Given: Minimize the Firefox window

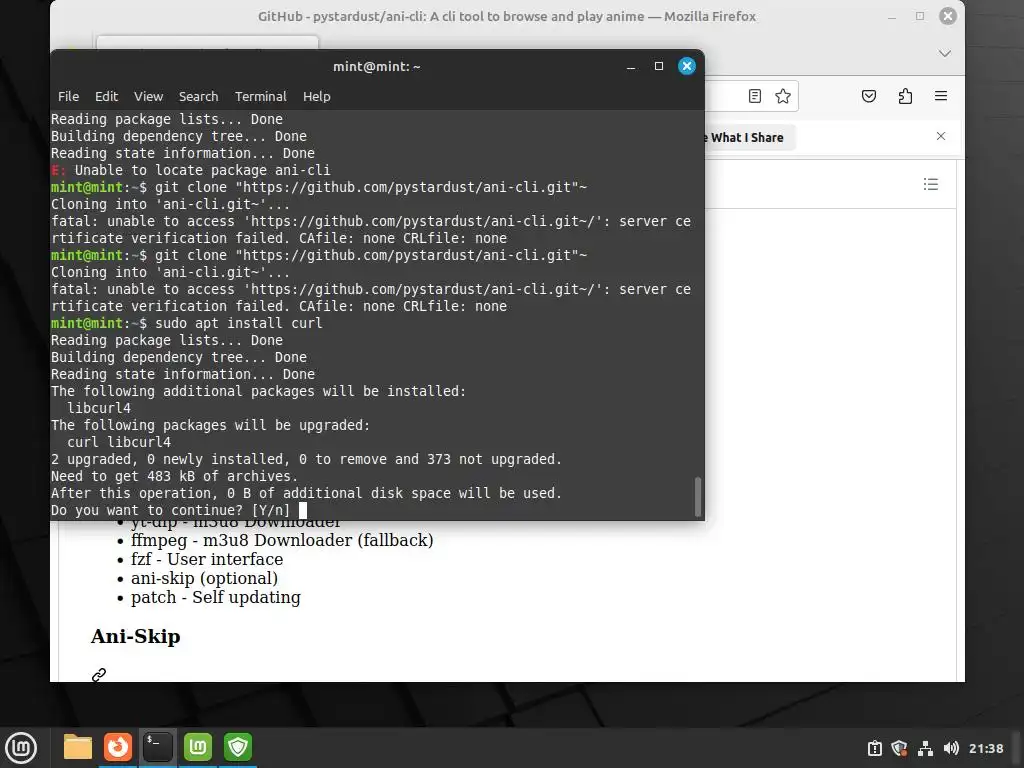Looking at the screenshot, I should click(x=892, y=16).
